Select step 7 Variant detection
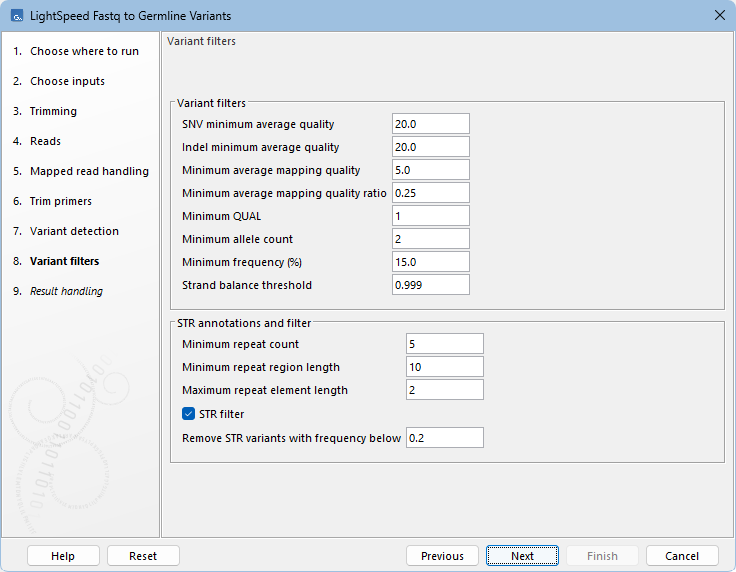Screen dimensions: 736x572 66,231
